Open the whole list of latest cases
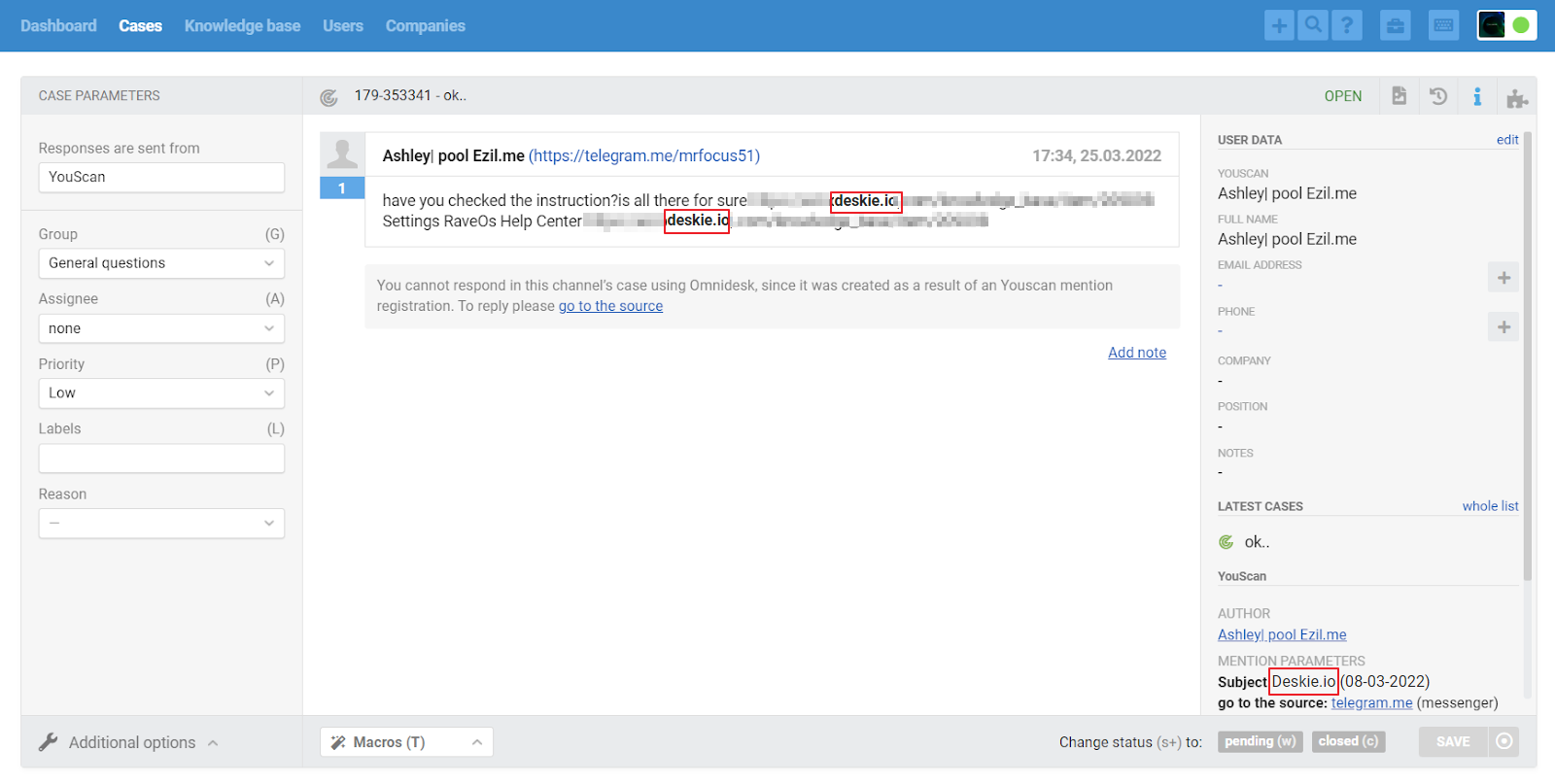The image size is (1555, 784). (x=1490, y=506)
